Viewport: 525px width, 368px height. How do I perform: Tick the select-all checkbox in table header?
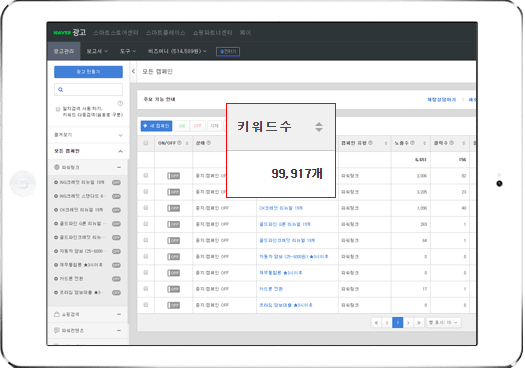pyautogui.click(x=146, y=143)
